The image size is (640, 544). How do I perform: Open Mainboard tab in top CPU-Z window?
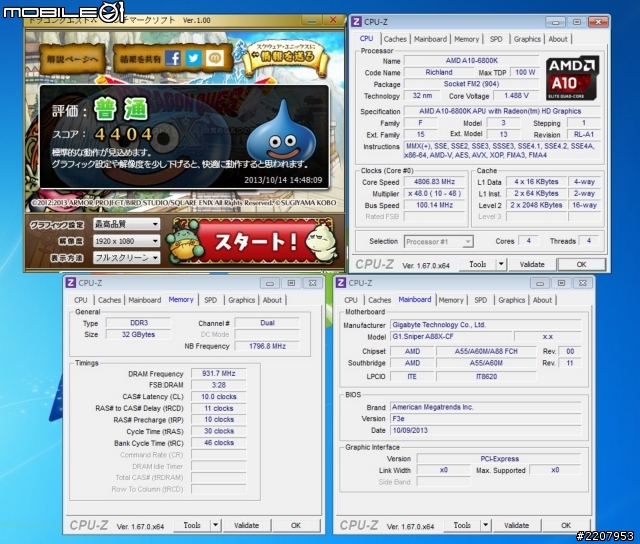click(430, 39)
